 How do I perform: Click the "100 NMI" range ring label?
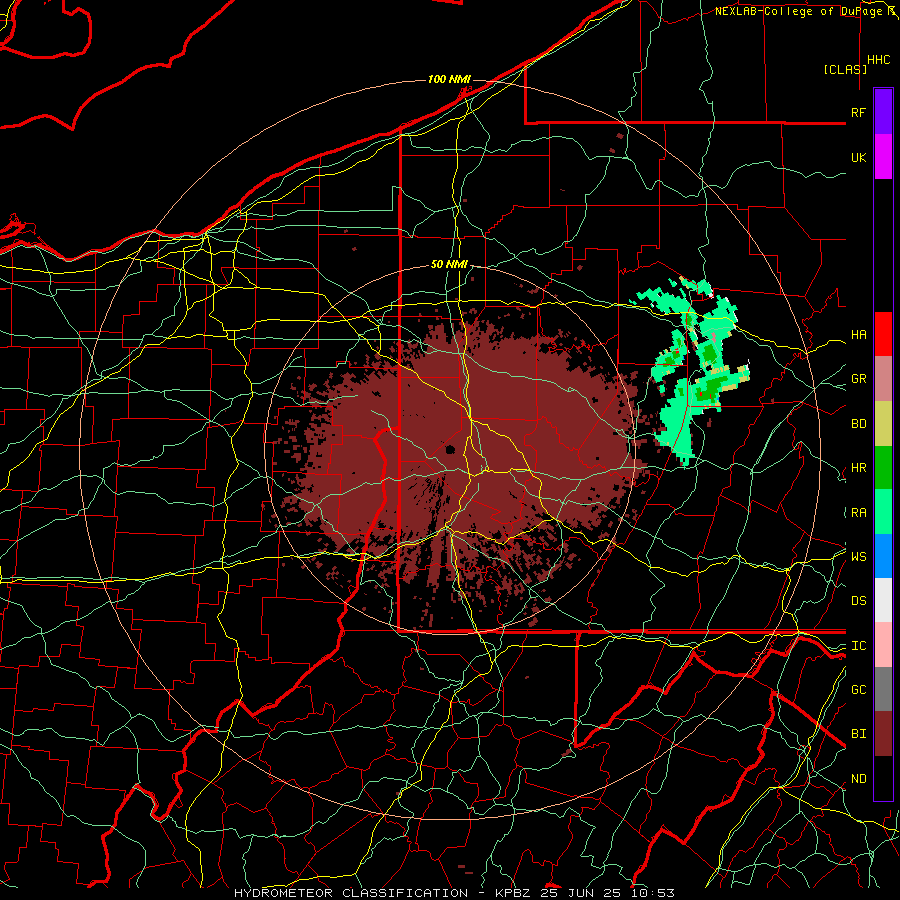pos(449,79)
